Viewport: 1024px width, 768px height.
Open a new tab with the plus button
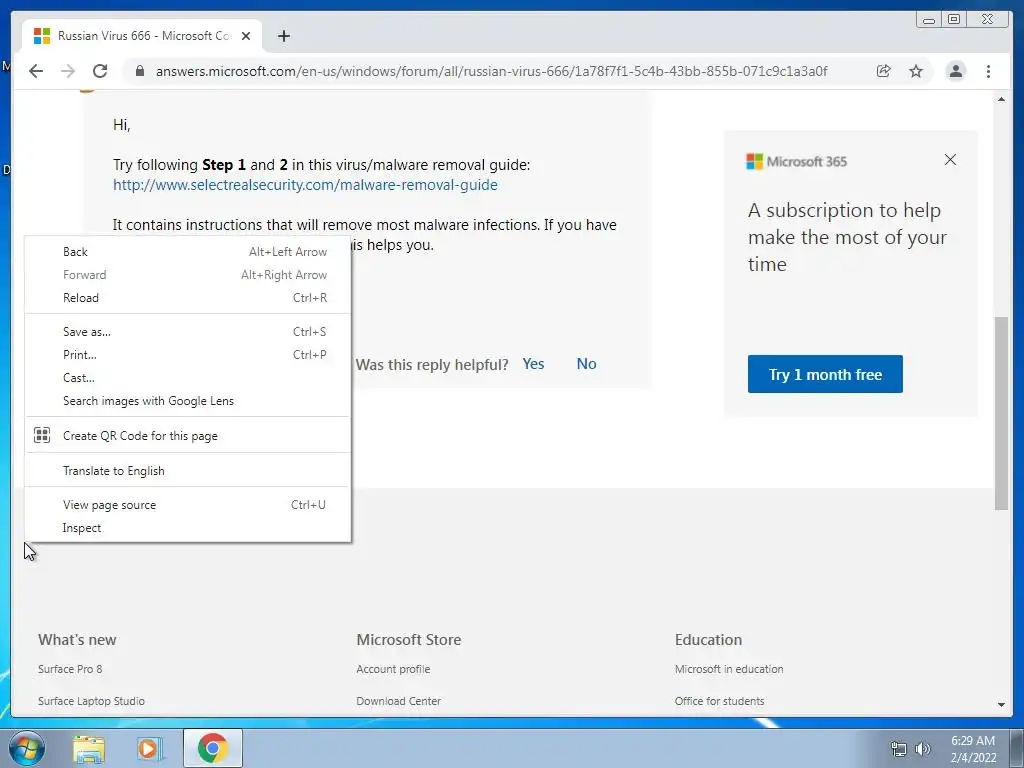point(283,36)
